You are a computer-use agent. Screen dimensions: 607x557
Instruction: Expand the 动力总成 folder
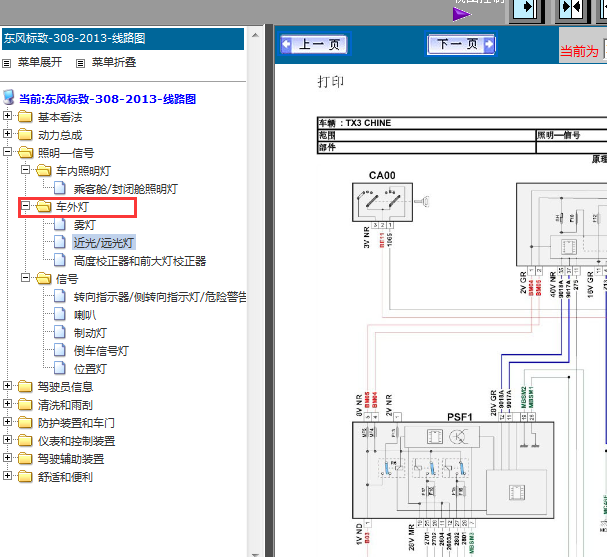tap(7, 134)
